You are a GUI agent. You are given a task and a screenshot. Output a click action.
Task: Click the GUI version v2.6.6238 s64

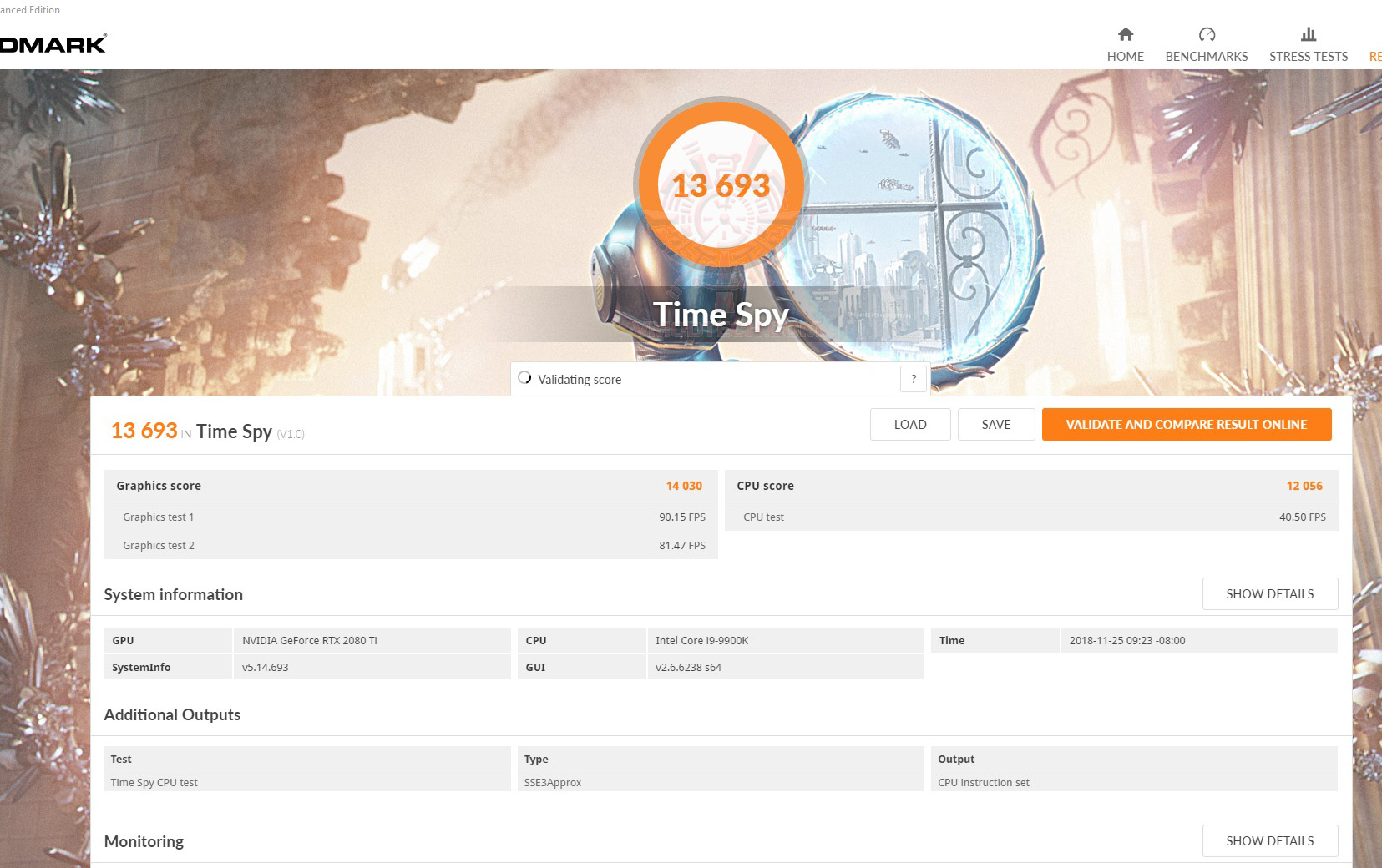689,668
